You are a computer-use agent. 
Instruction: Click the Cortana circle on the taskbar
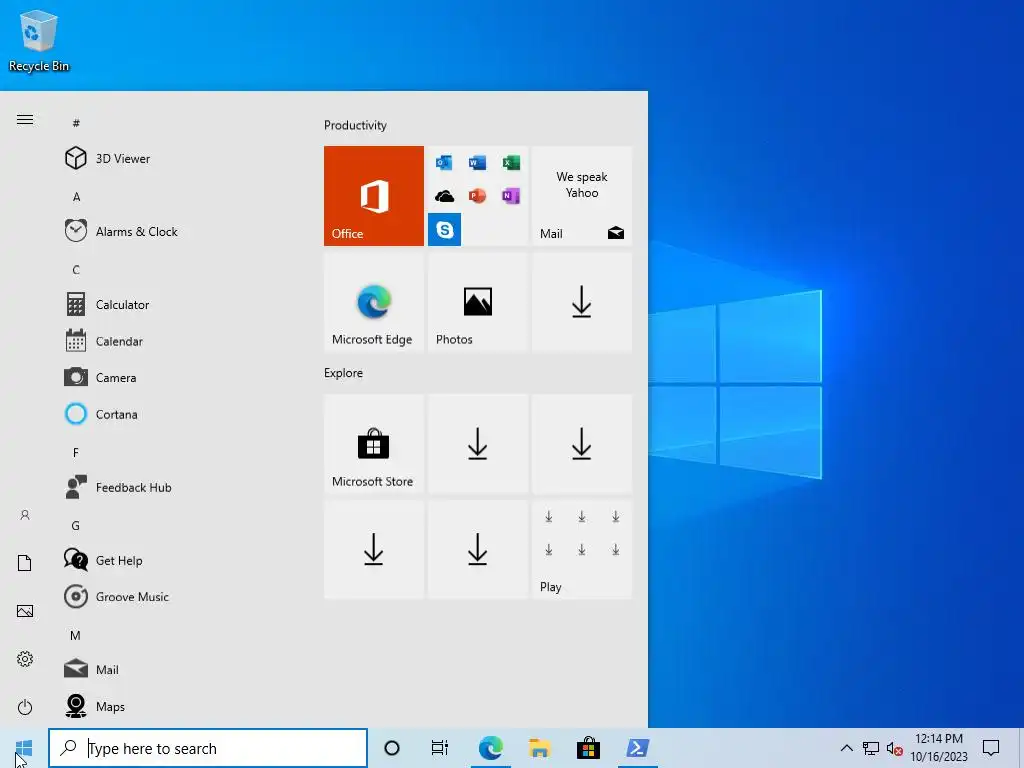[x=392, y=748]
